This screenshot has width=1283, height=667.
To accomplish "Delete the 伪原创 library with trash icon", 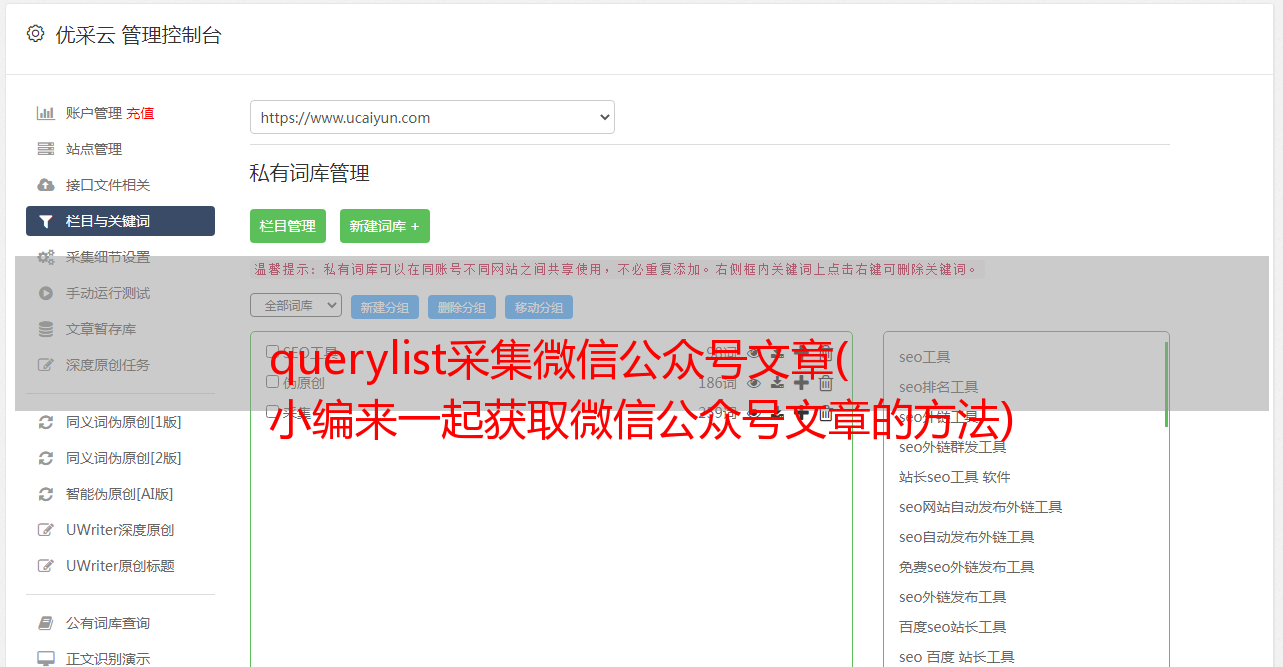I will (826, 383).
